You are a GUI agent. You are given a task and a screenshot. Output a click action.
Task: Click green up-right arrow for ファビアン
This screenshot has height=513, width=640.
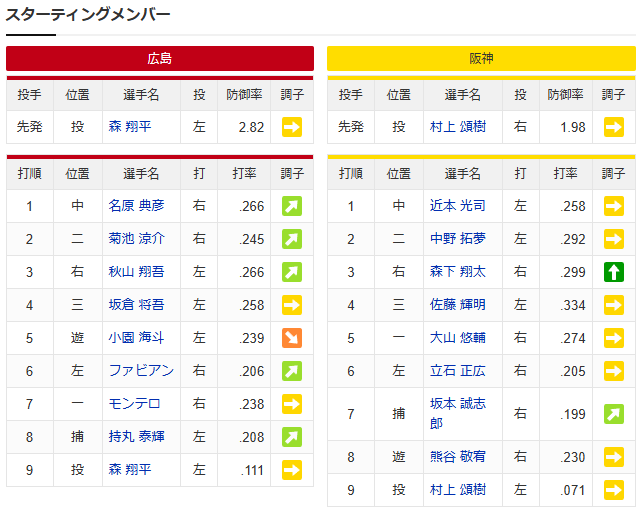click(x=292, y=371)
